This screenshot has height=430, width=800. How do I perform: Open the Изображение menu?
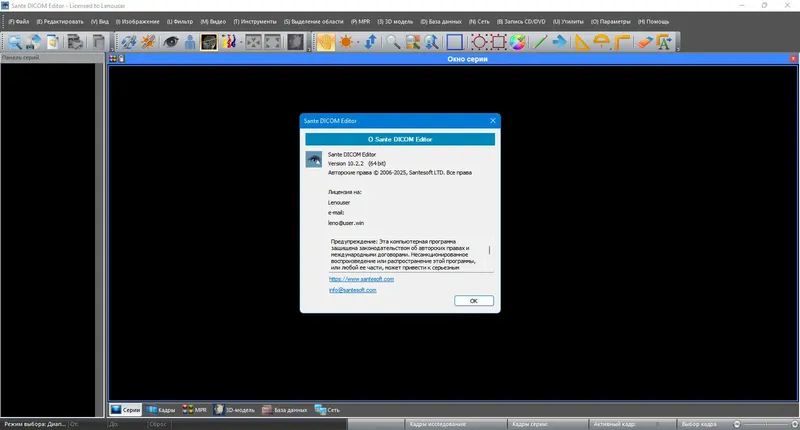click(x=137, y=21)
